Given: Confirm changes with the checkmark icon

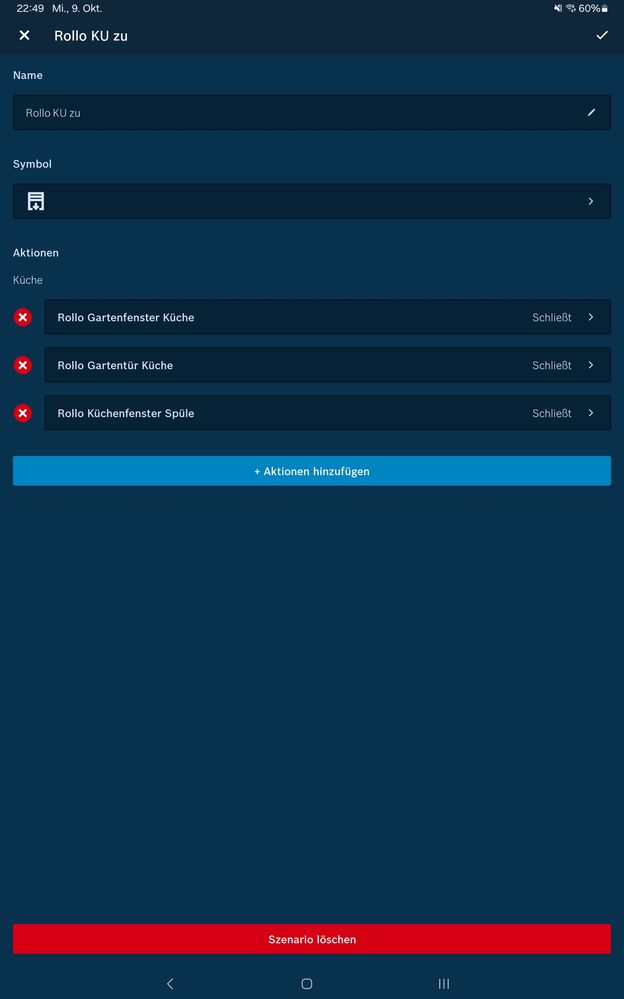Looking at the screenshot, I should [x=602, y=36].
